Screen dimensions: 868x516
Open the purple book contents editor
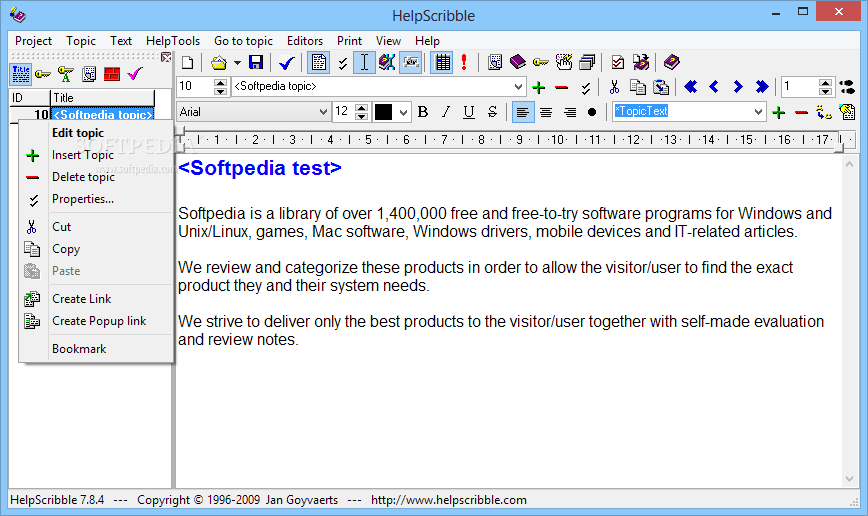(518, 63)
